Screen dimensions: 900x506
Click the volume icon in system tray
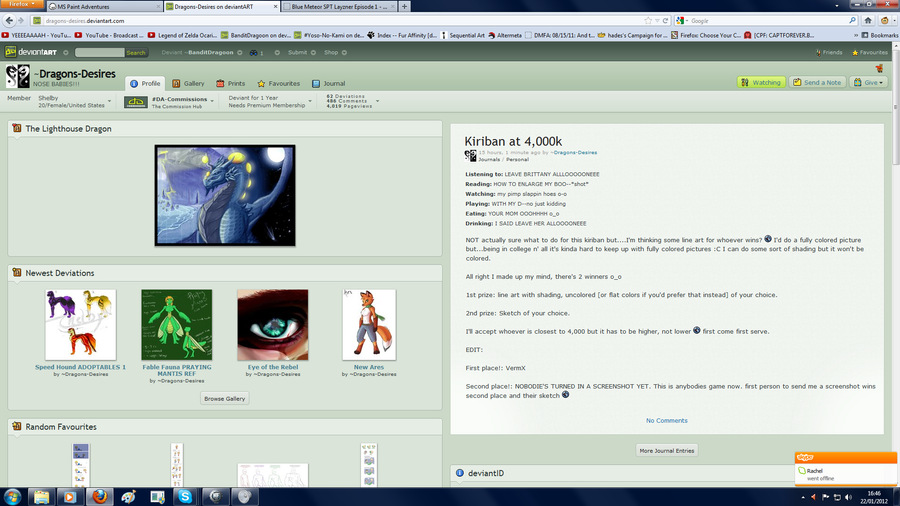click(848, 497)
